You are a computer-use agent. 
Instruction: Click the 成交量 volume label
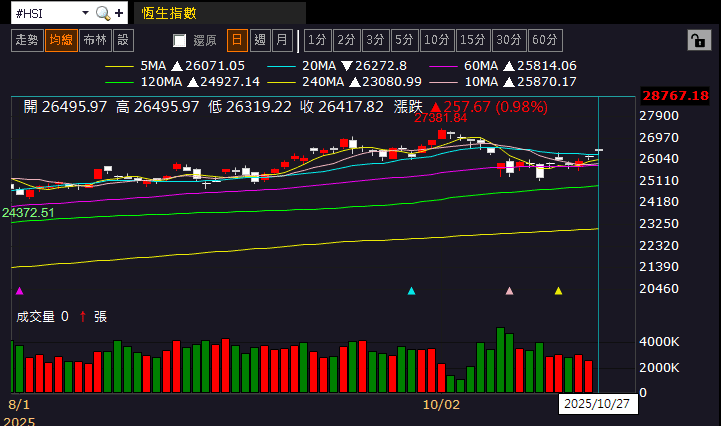(35, 317)
